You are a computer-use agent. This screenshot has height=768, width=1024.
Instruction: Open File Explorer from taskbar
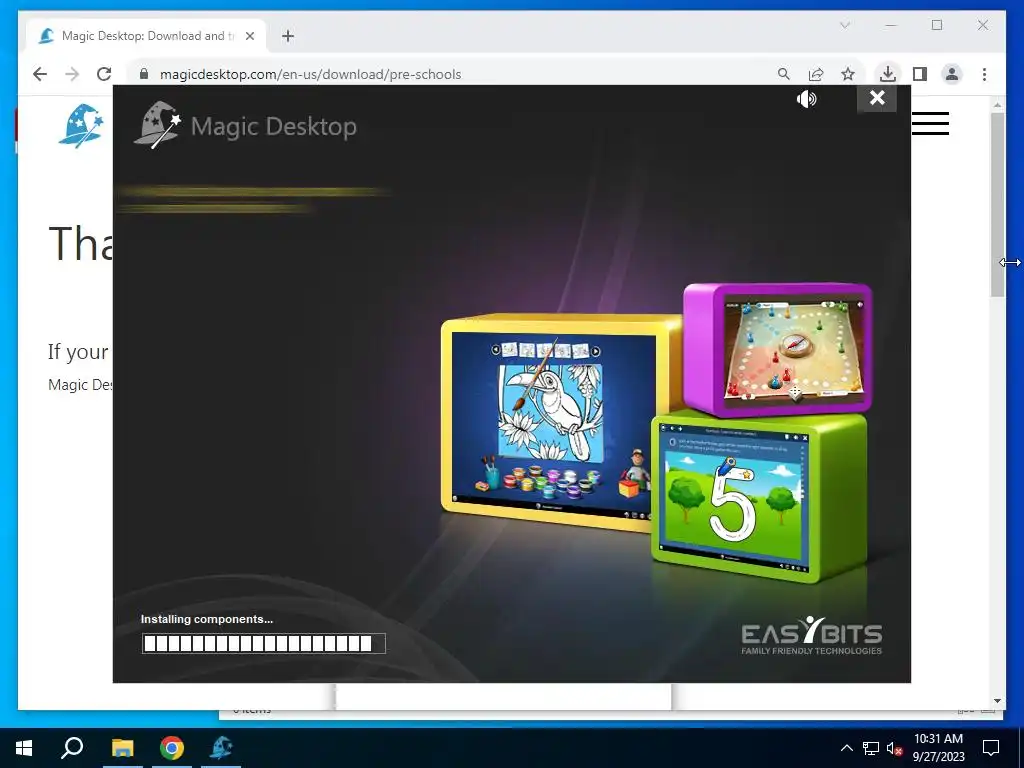point(122,748)
